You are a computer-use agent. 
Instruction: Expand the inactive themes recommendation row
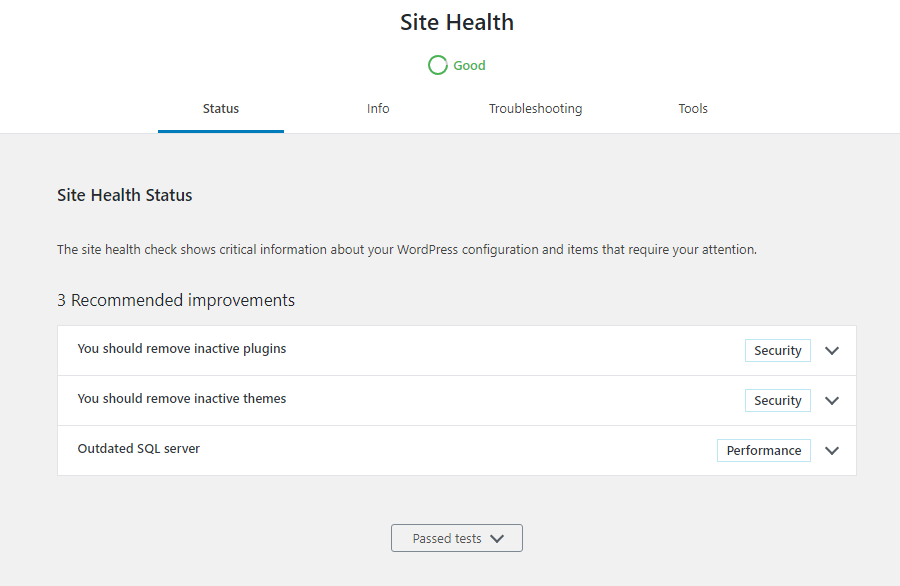pos(457,401)
